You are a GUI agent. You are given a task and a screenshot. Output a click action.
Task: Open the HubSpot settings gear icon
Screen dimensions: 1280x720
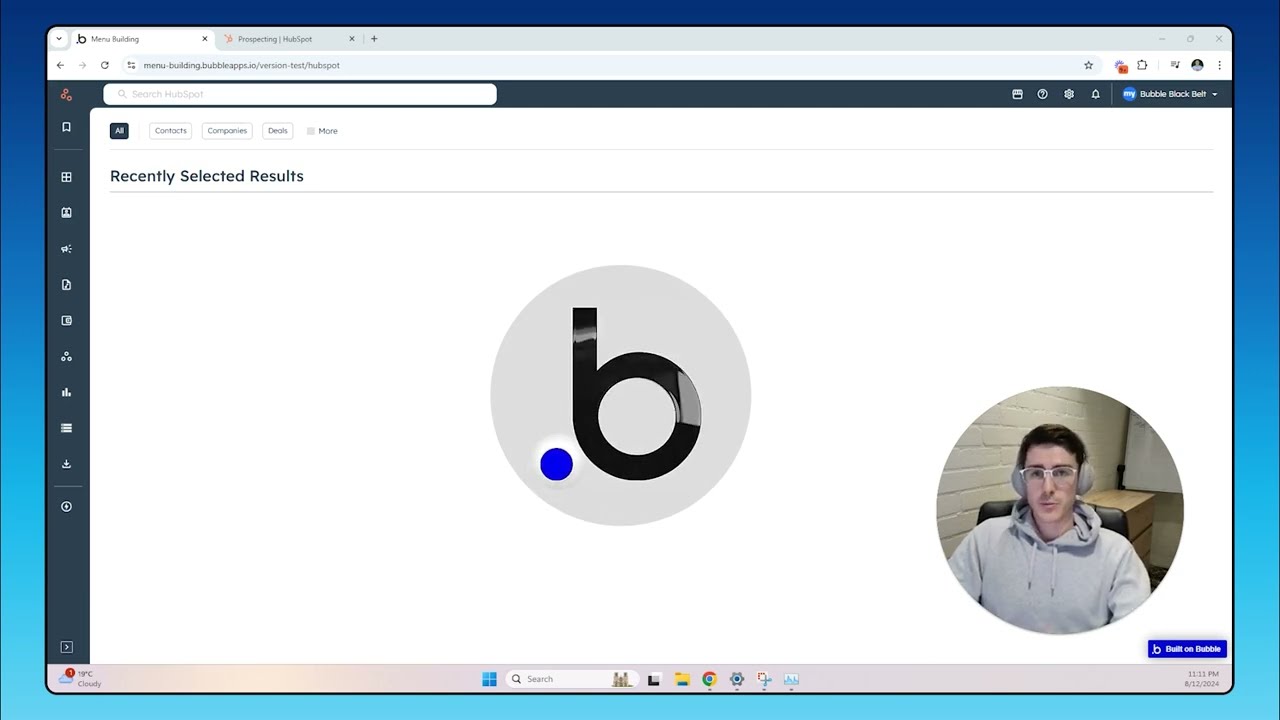click(1069, 94)
